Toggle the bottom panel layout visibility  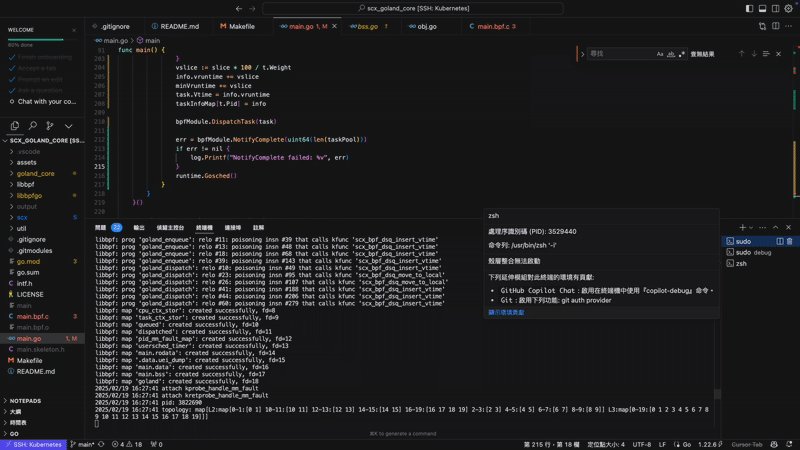click(762, 8)
